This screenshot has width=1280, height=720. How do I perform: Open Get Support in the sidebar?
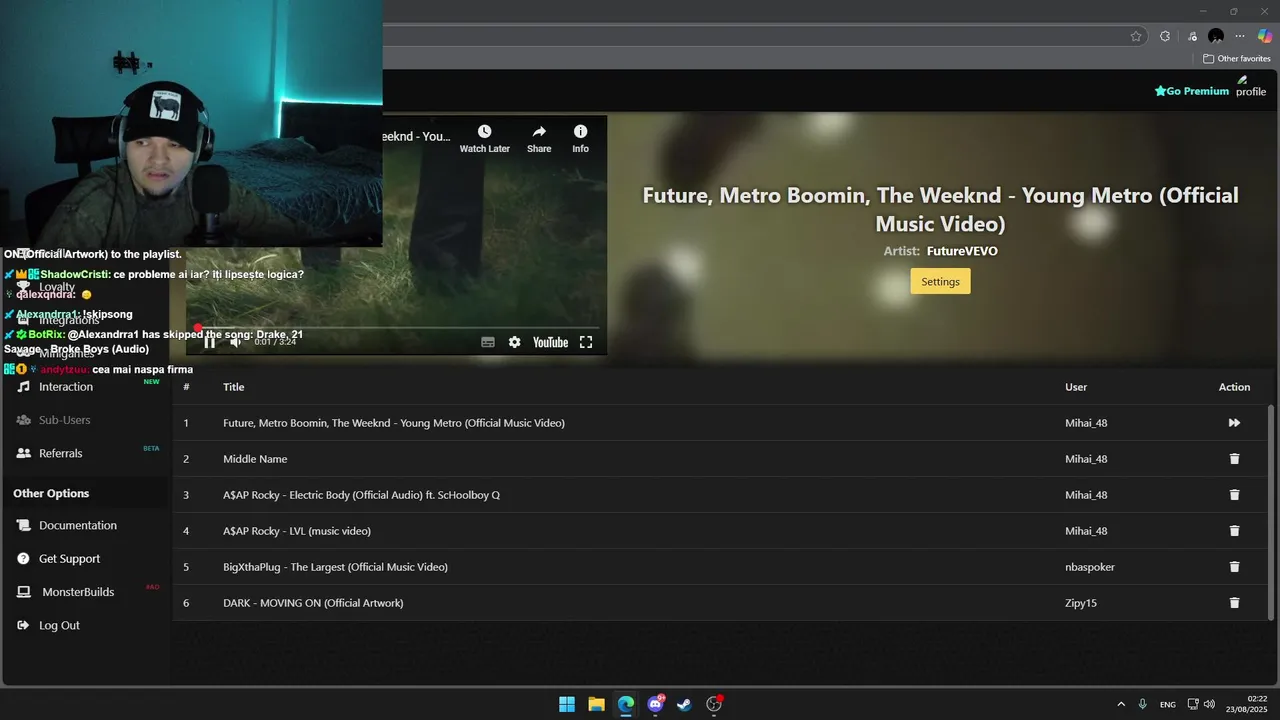point(69,559)
